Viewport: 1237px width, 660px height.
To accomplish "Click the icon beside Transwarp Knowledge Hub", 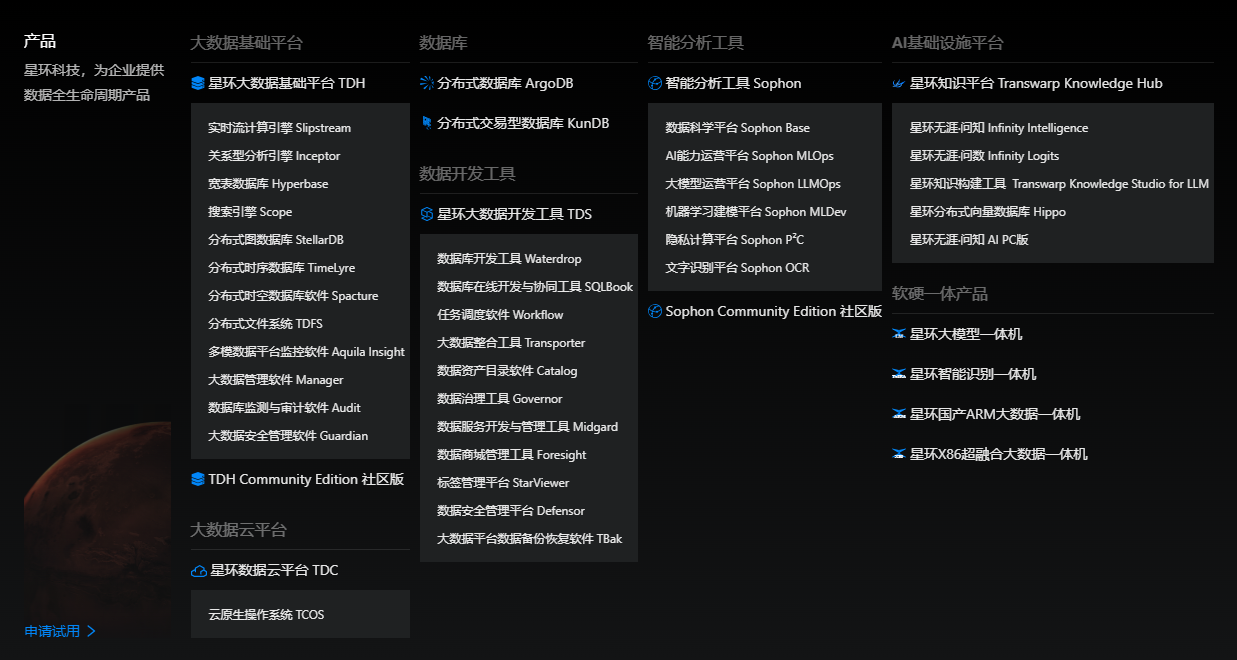I will point(899,84).
